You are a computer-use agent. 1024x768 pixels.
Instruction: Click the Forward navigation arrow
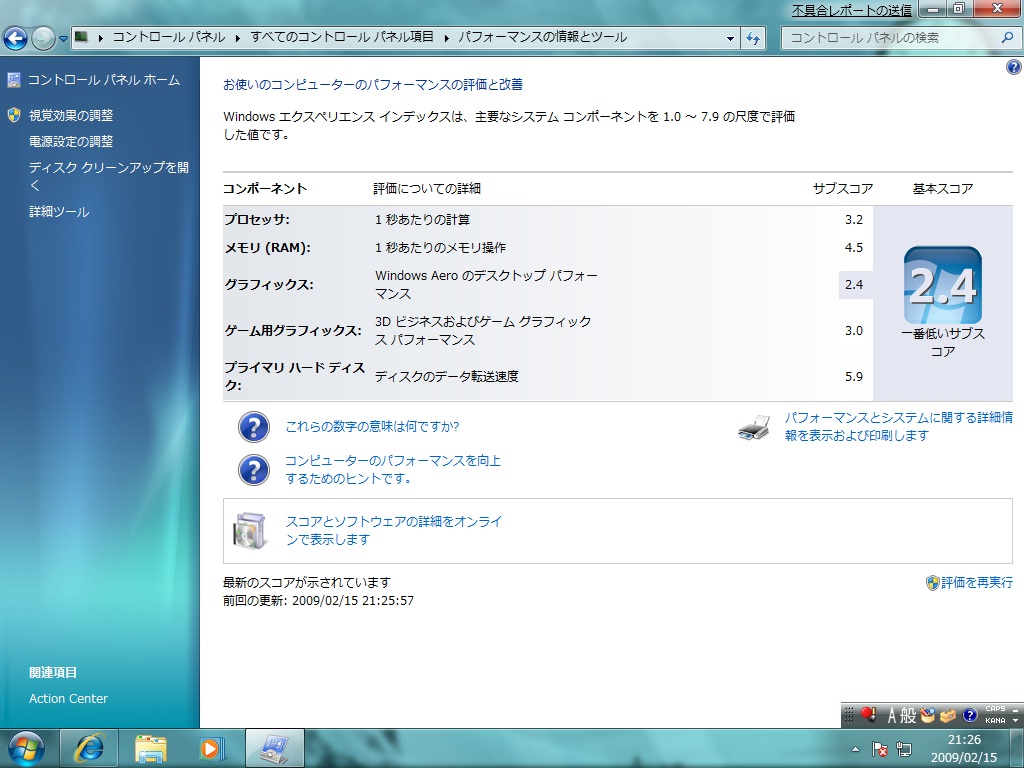pyautogui.click(x=43, y=38)
